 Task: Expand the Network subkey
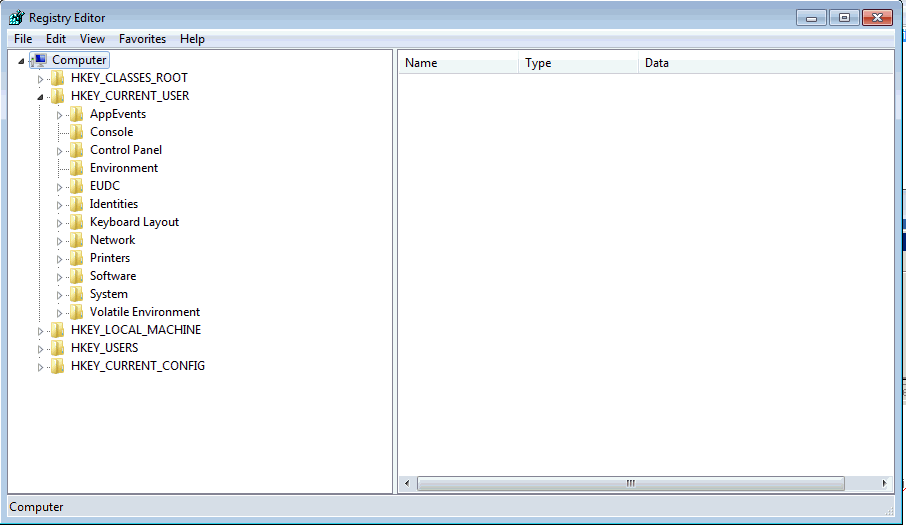pos(59,241)
